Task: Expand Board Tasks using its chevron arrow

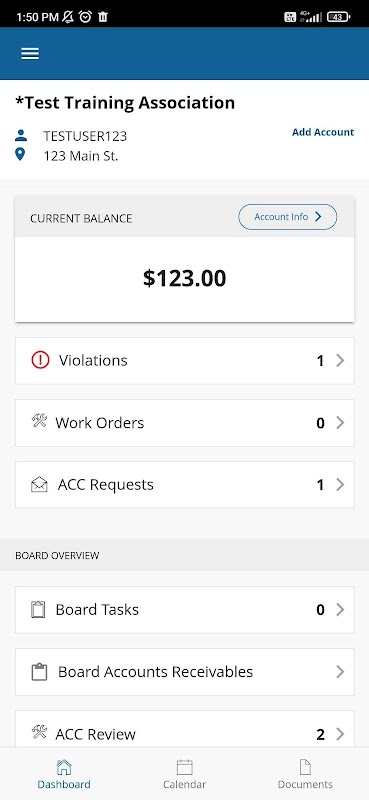Action: pos(340,610)
